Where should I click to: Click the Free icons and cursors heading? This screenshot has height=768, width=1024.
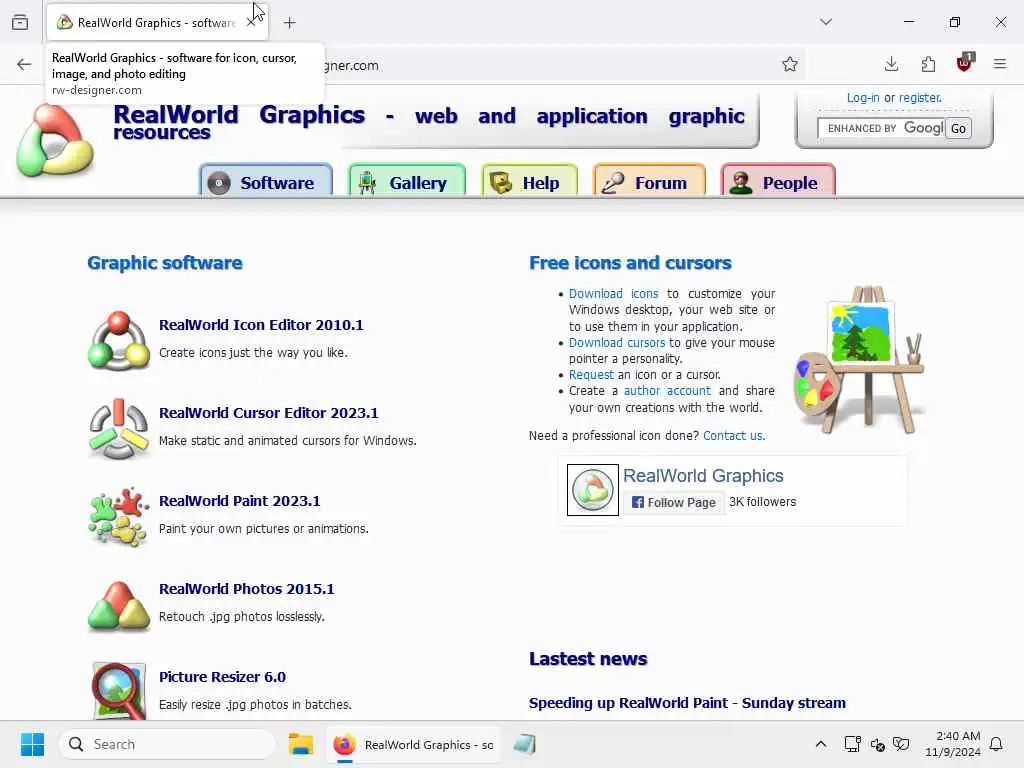[630, 263]
